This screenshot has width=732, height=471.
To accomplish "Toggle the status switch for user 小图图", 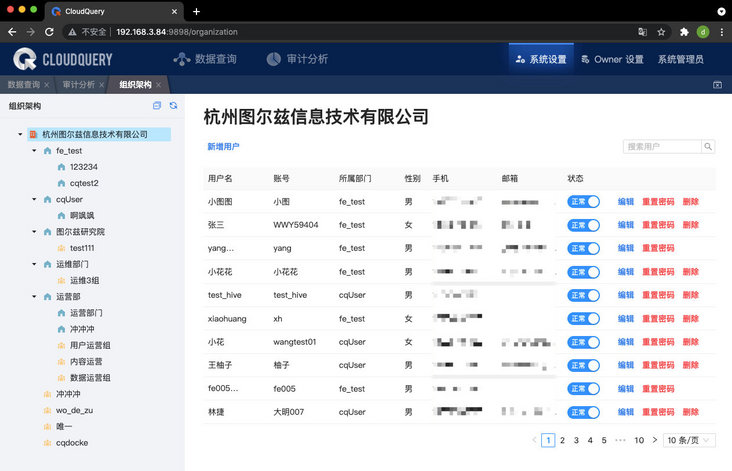I will click(x=583, y=202).
